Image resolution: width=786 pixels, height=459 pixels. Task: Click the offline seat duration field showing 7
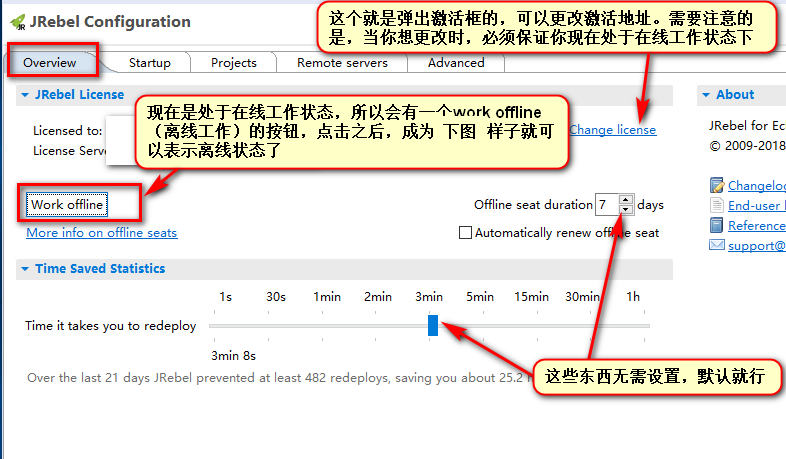607,204
